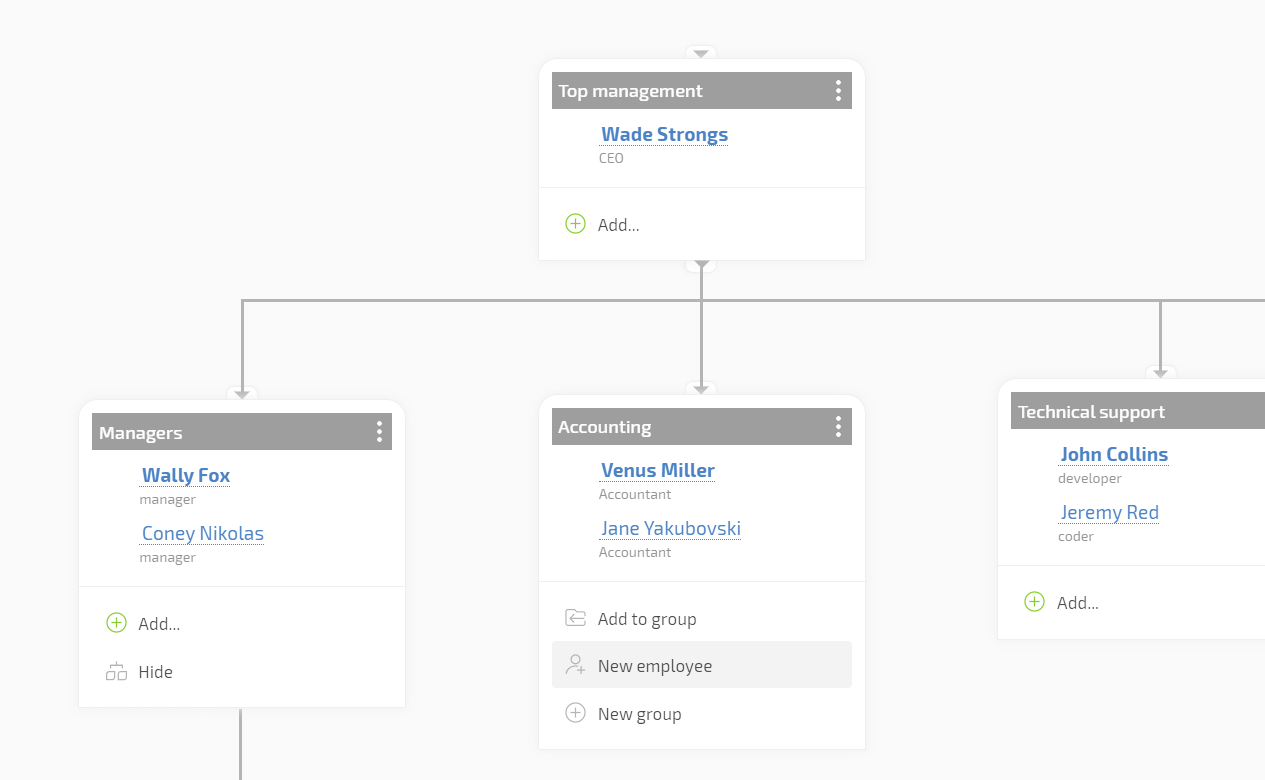Click the green plus icon in Technical support
The width and height of the screenshot is (1265, 780).
(1034, 602)
